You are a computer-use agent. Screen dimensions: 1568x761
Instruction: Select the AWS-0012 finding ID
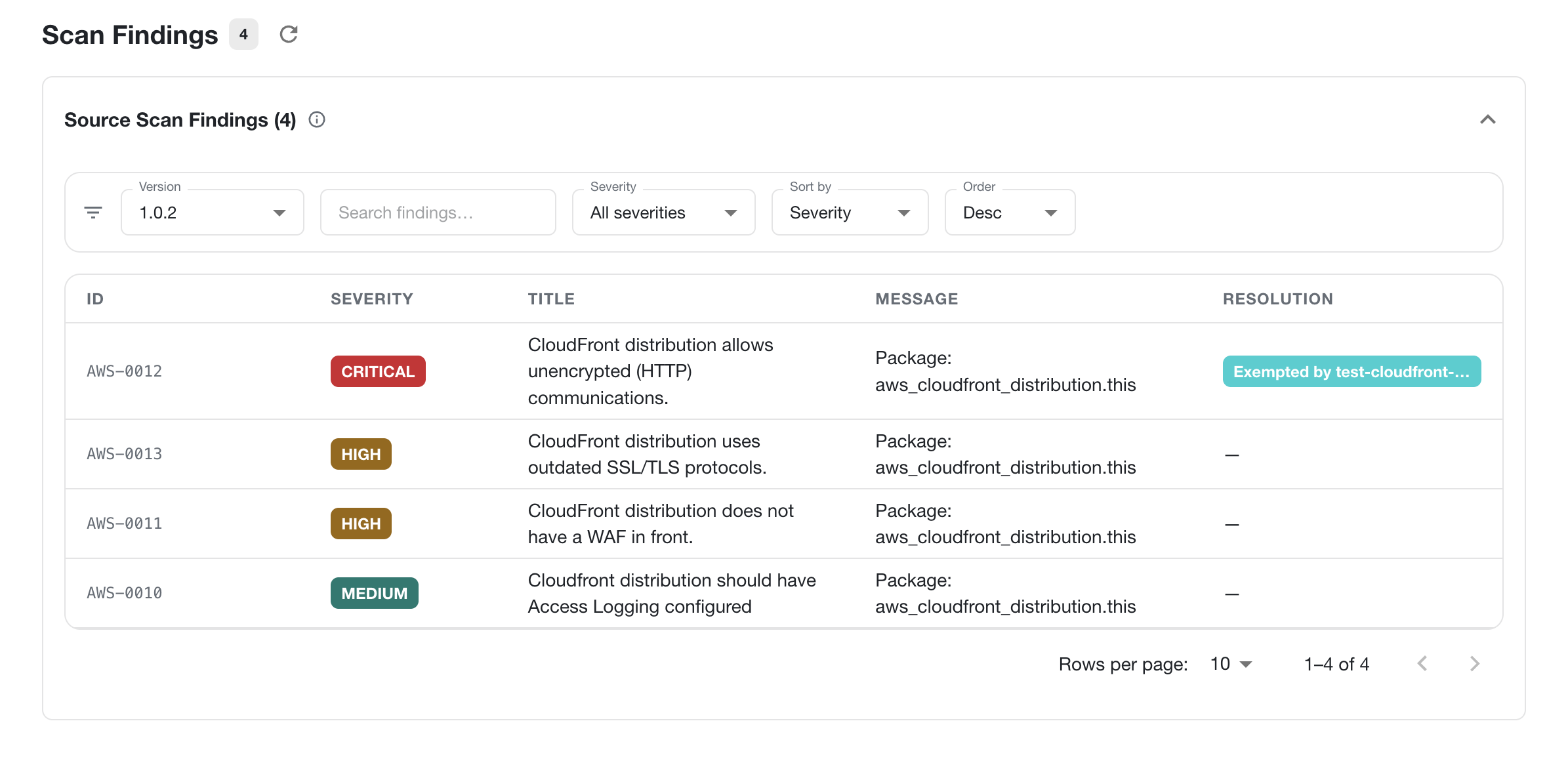[125, 371]
